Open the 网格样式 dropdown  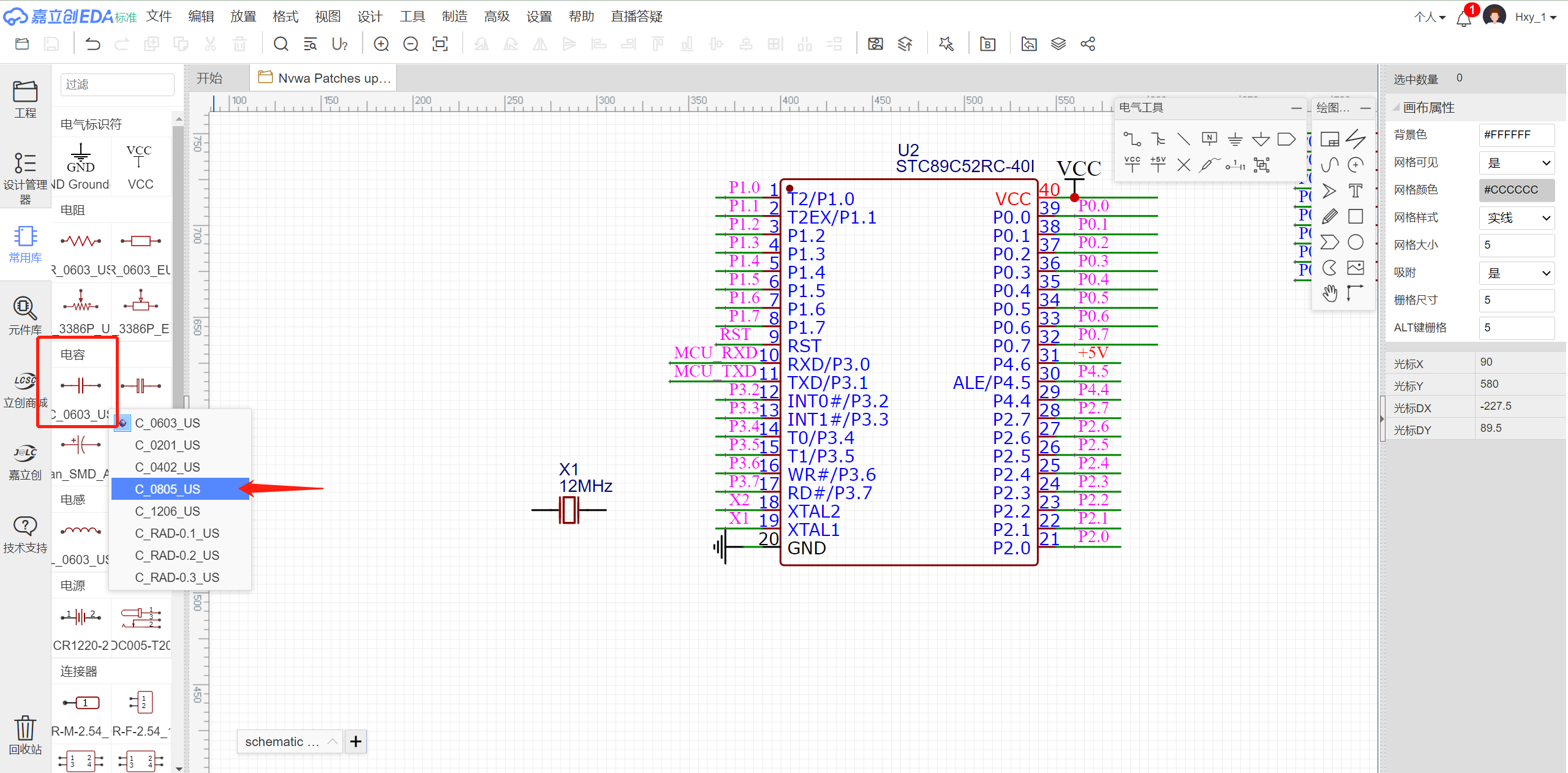(x=1517, y=218)
